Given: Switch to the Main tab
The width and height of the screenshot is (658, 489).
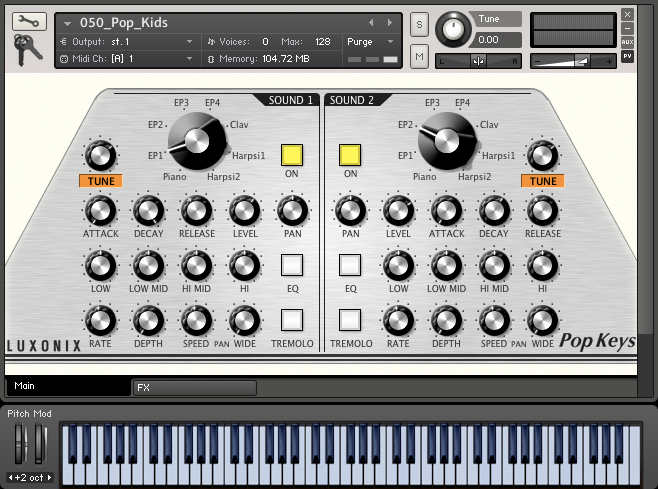Looking at the screenshot, I should [69, 386].
